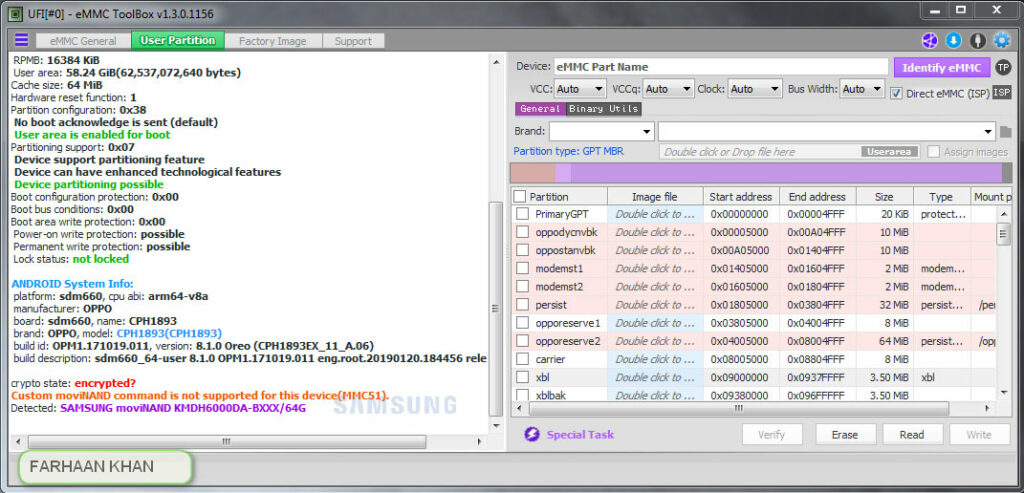Click the ISP pinout icon
Viewport: 1024px width, 493px height.
(1001, 92)
